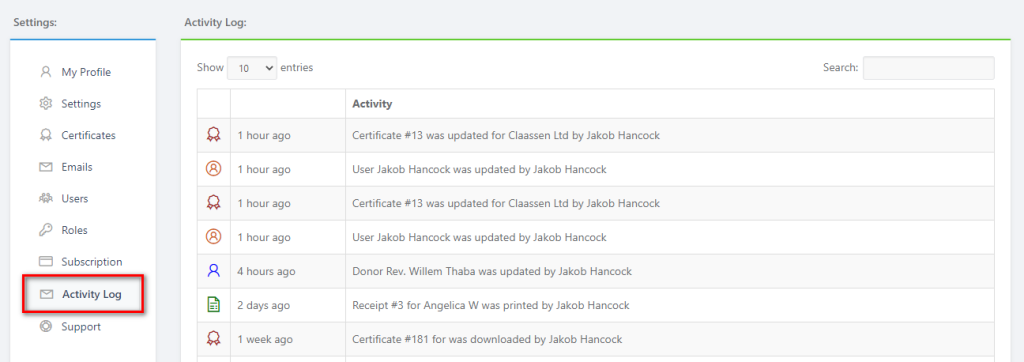Click the Roles key icon
Screen dimensions: 1024x362
(45, 230)
